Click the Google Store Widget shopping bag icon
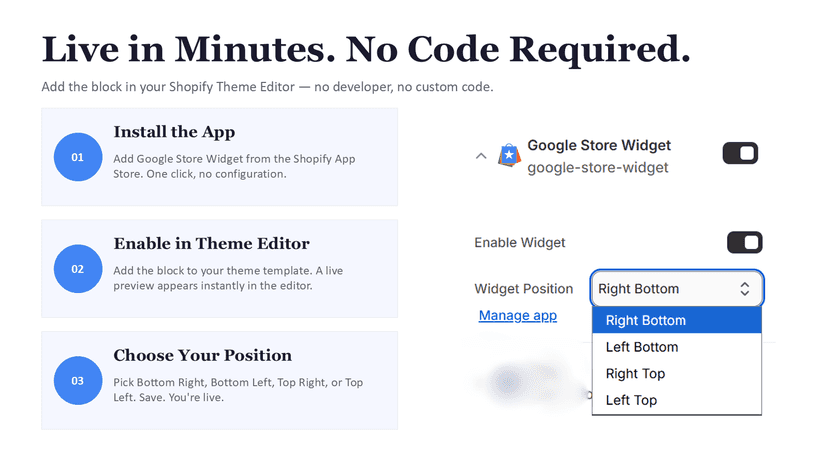828x466 pixels. [509, 155]
